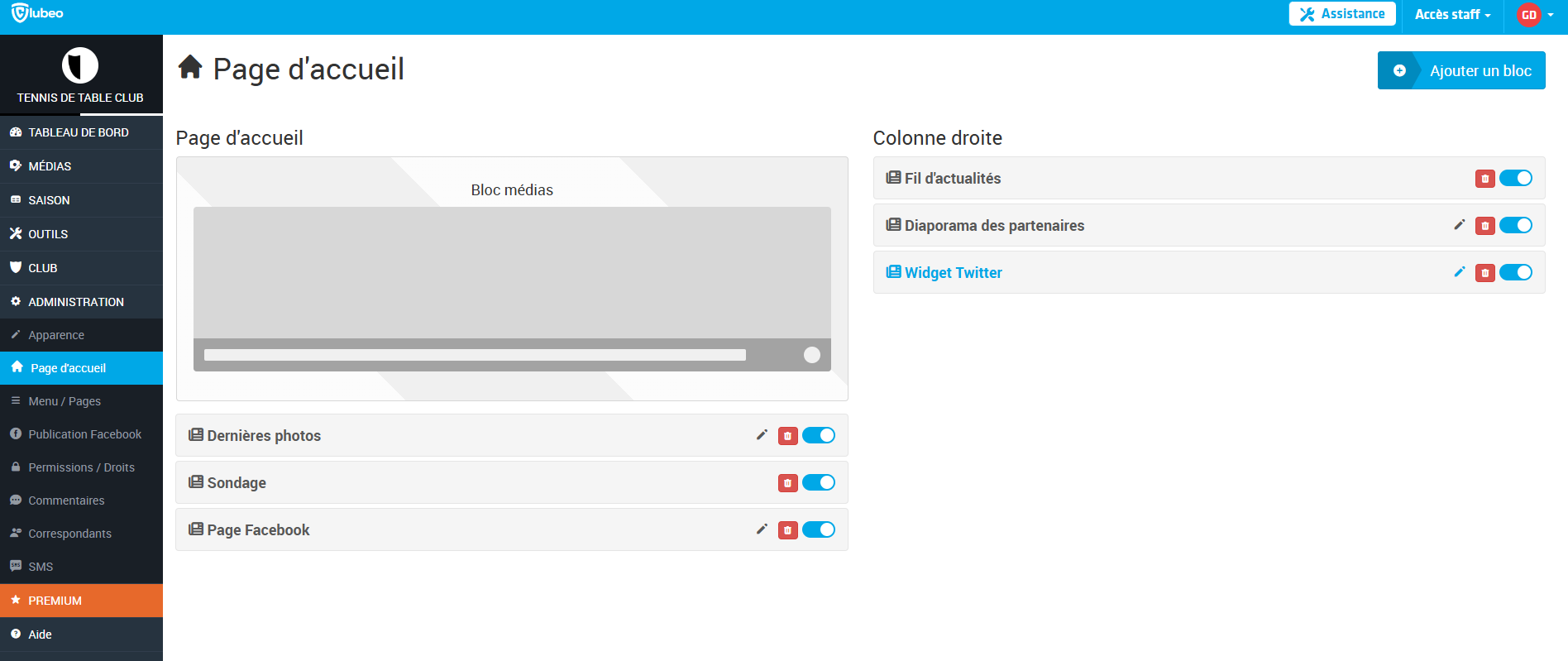
Task: Open Publication Facebook settings
Action: point(81,434)
